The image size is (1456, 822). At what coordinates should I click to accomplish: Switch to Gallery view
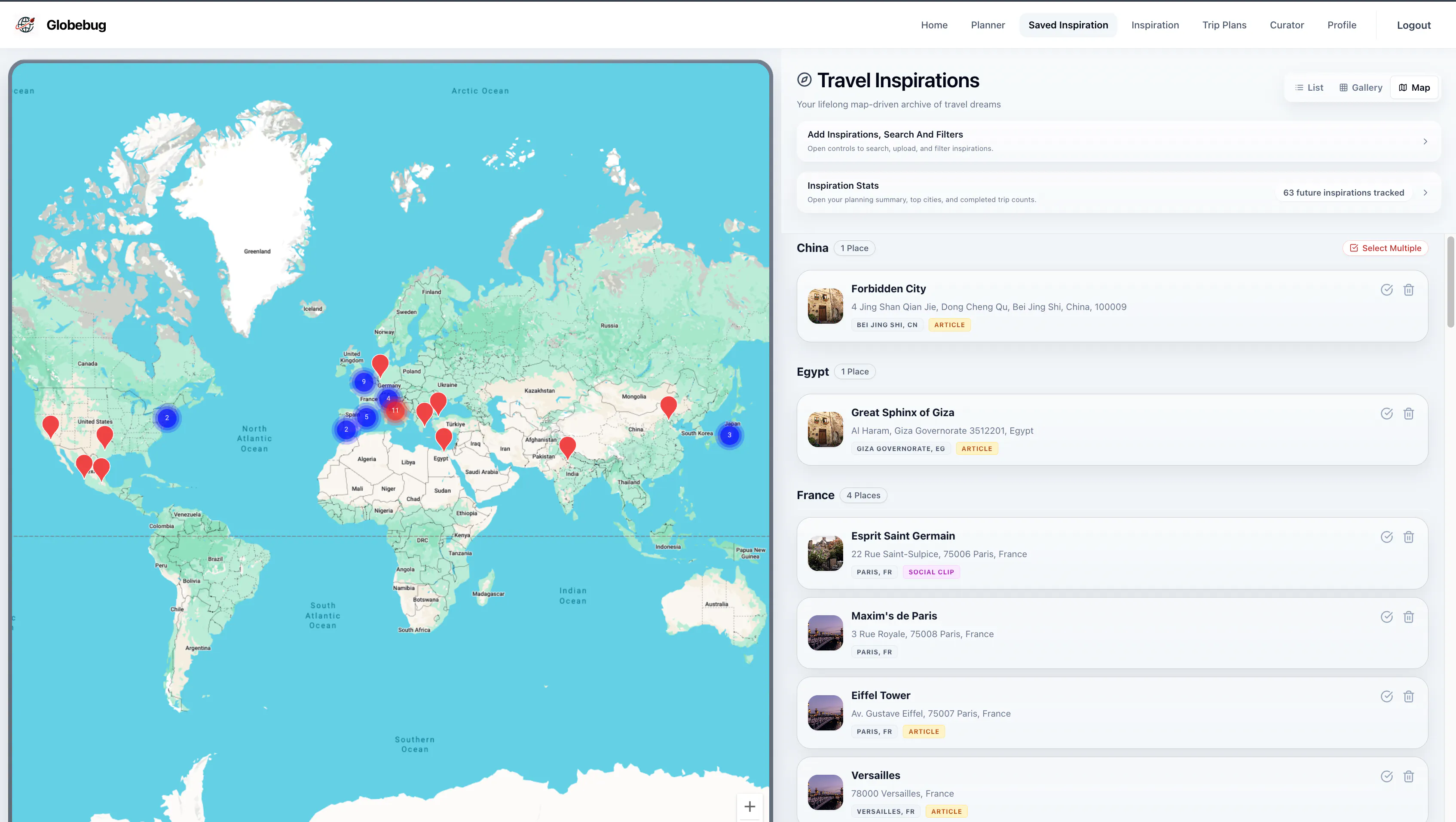(1361, 88)
